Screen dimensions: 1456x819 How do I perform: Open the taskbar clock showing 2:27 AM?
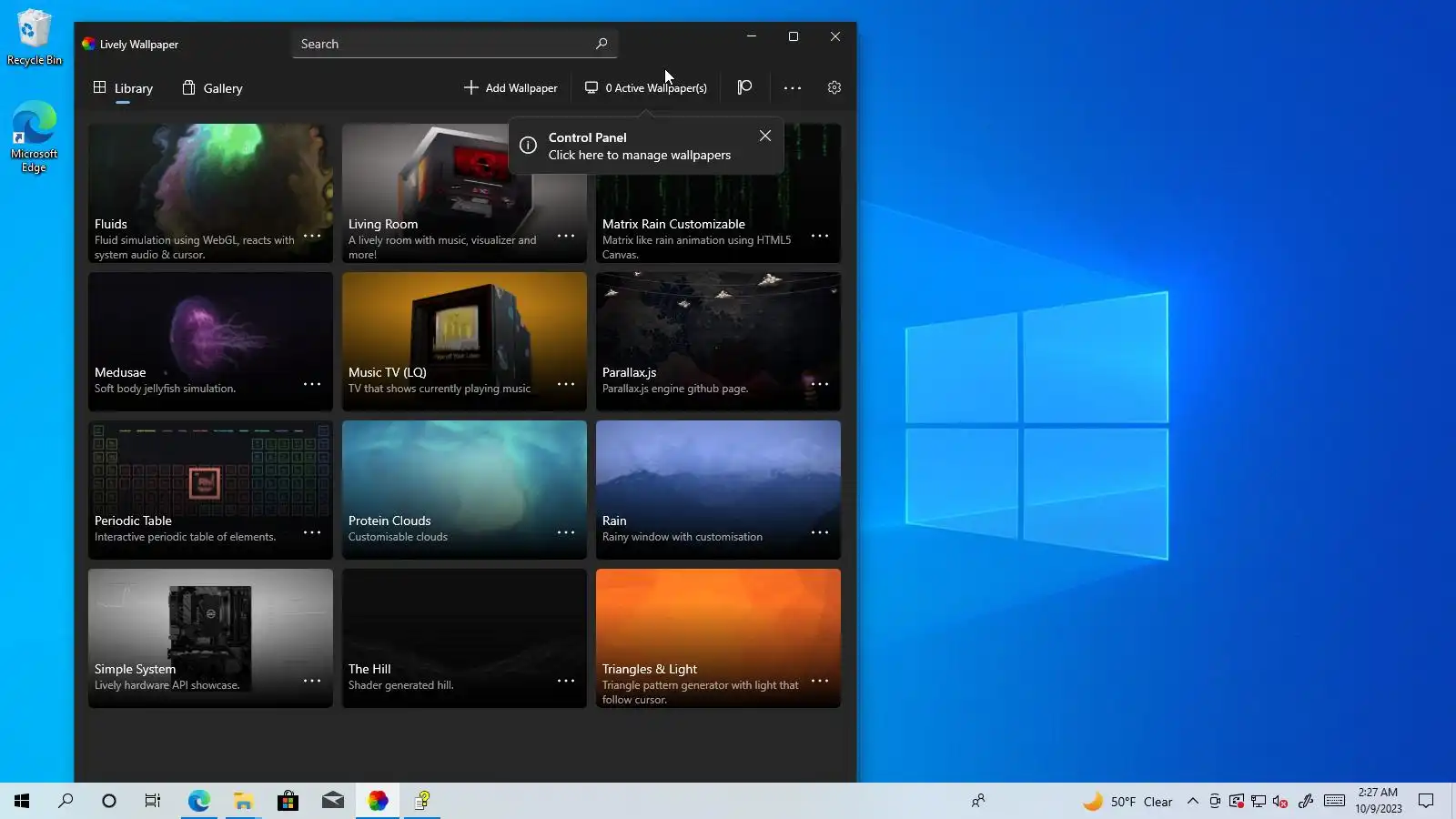tap(1378, 801)
